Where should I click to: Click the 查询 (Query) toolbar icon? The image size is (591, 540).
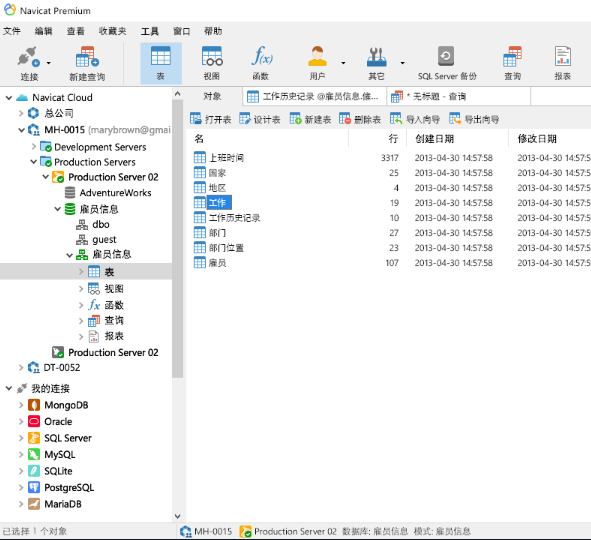(513, 63)
